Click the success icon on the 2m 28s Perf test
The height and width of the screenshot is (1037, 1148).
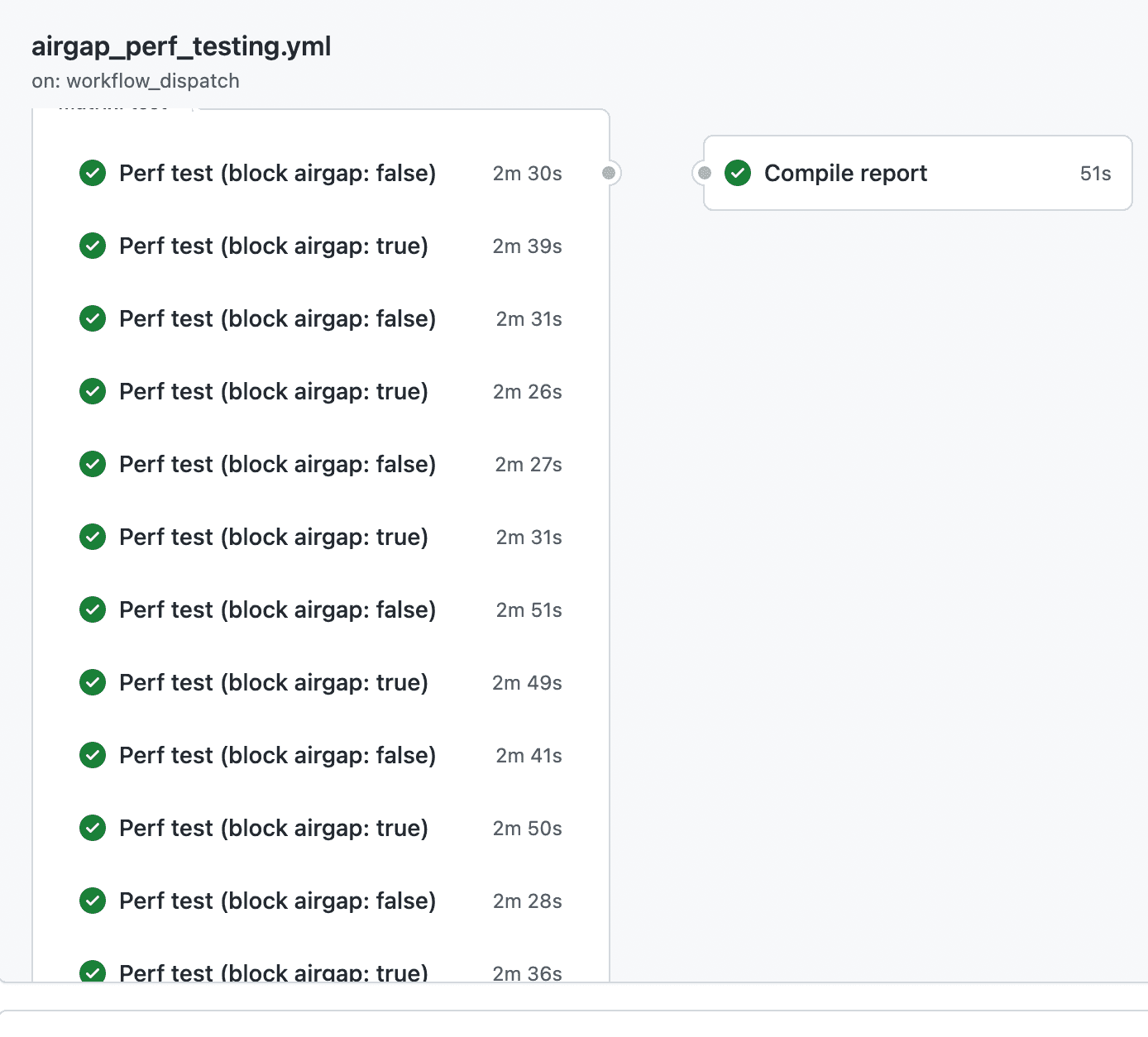(x=93, y=901)
